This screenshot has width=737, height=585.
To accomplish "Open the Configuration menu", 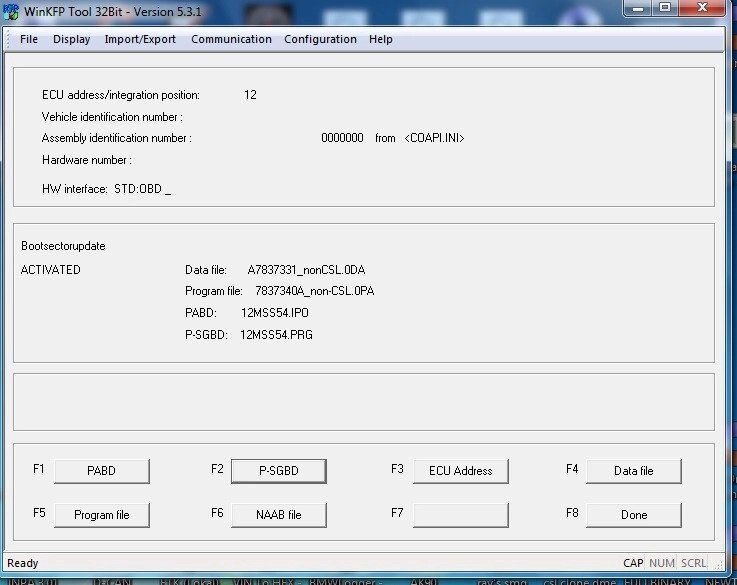I will 320,39.
